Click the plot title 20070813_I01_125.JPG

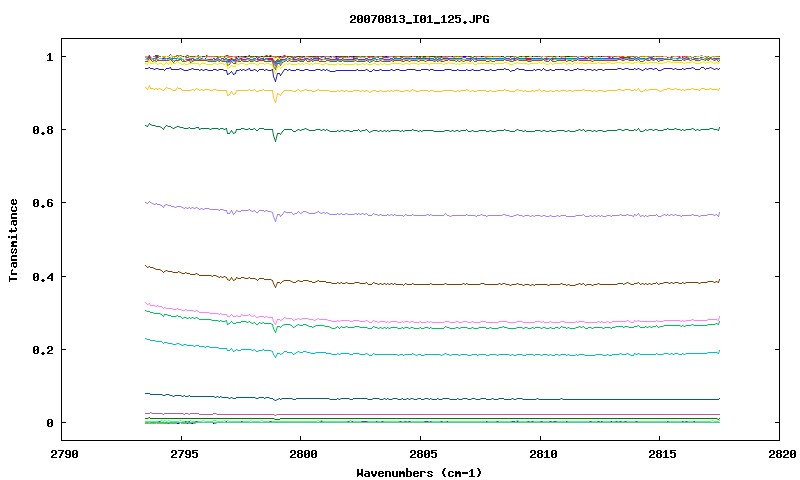[419, 19]
